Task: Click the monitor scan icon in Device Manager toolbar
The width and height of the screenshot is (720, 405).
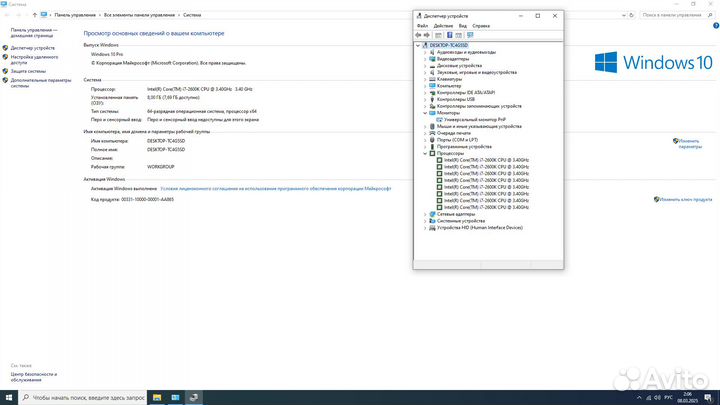Action: coord(470,35)
